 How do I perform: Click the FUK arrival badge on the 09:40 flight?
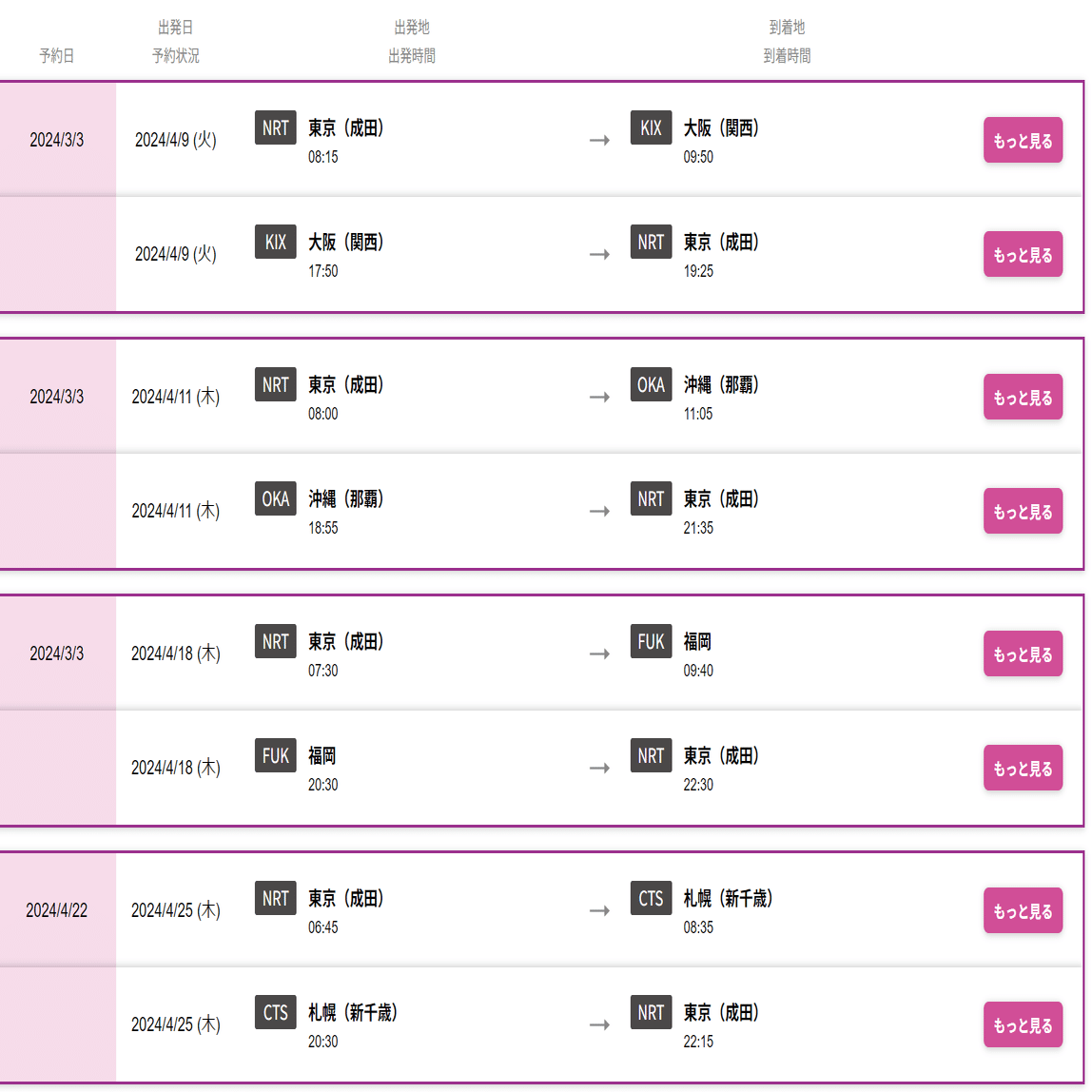click(x=651, y=641)
